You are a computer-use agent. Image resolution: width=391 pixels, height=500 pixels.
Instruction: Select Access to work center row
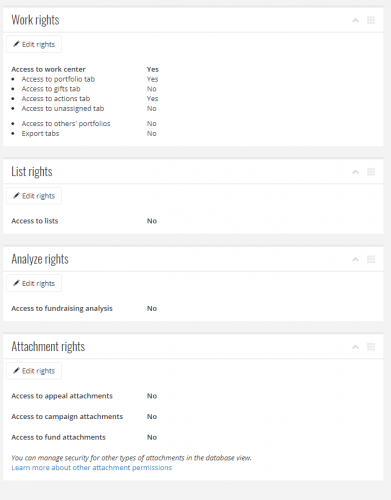pyautogui.click(x=85, y=69)
